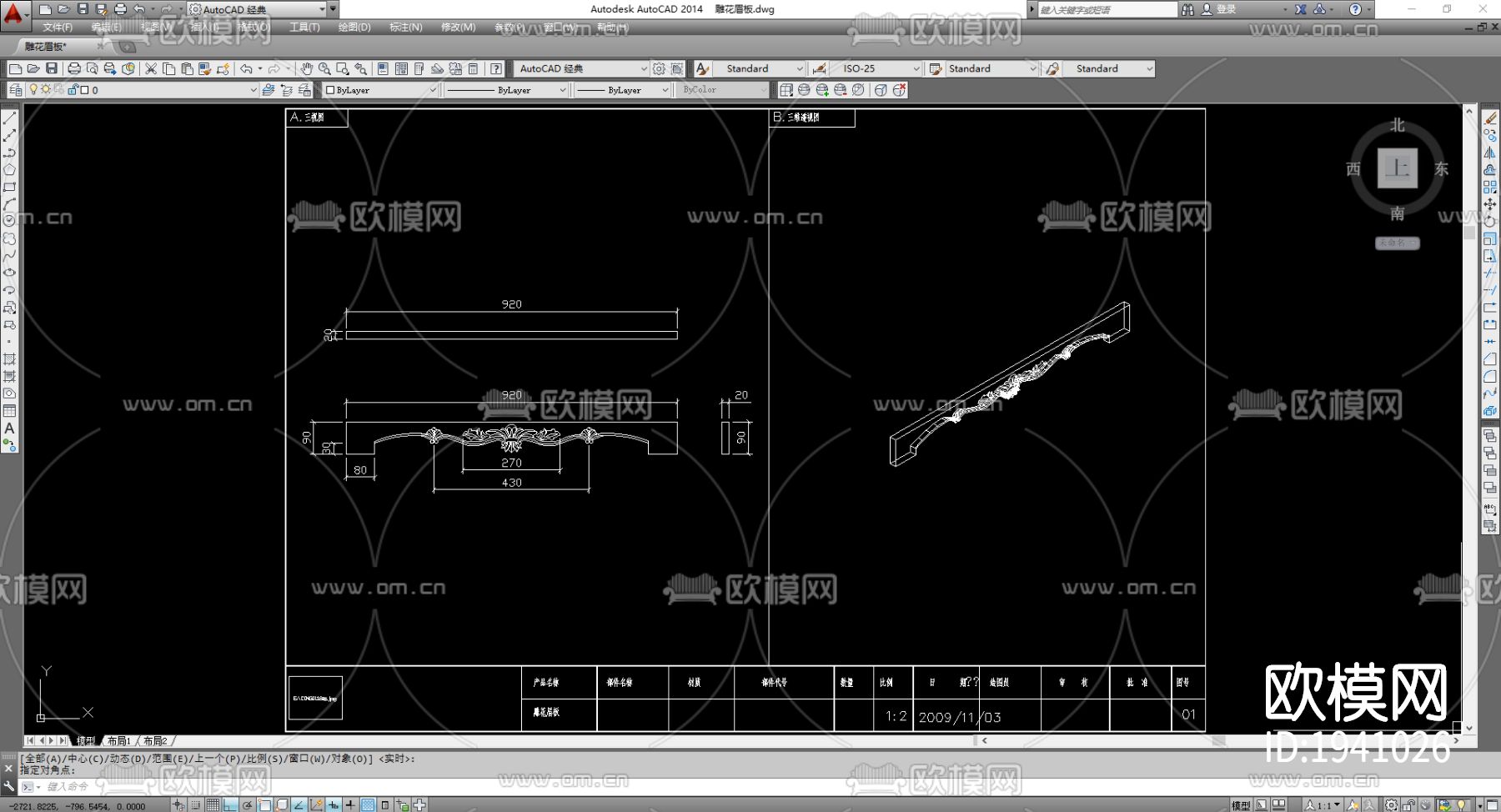Click the Table Style icon
This screenshot has width=1501, height=812.
(x=936, y=68)
